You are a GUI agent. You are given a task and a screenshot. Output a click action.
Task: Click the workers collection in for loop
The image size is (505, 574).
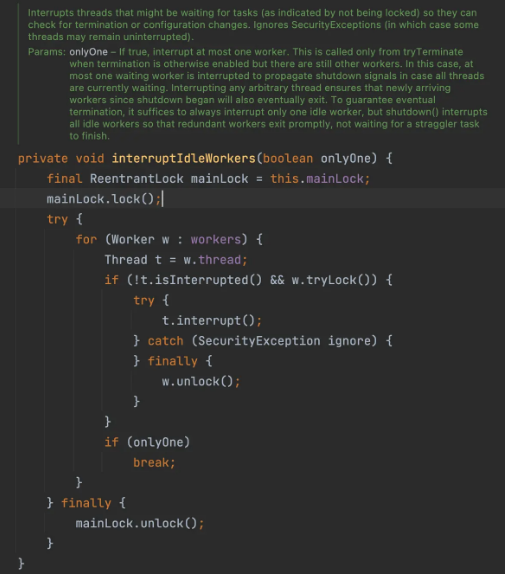(216, 239)
